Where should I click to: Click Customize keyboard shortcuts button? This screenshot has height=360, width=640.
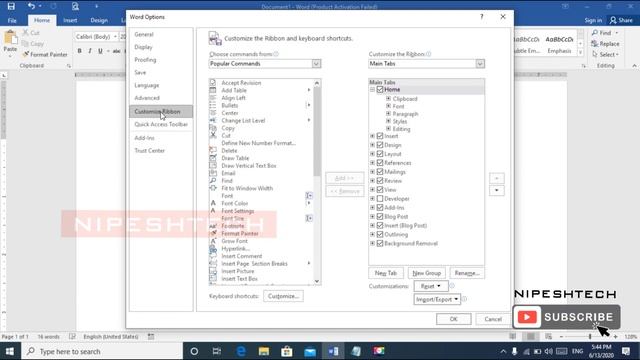point(283,296)
